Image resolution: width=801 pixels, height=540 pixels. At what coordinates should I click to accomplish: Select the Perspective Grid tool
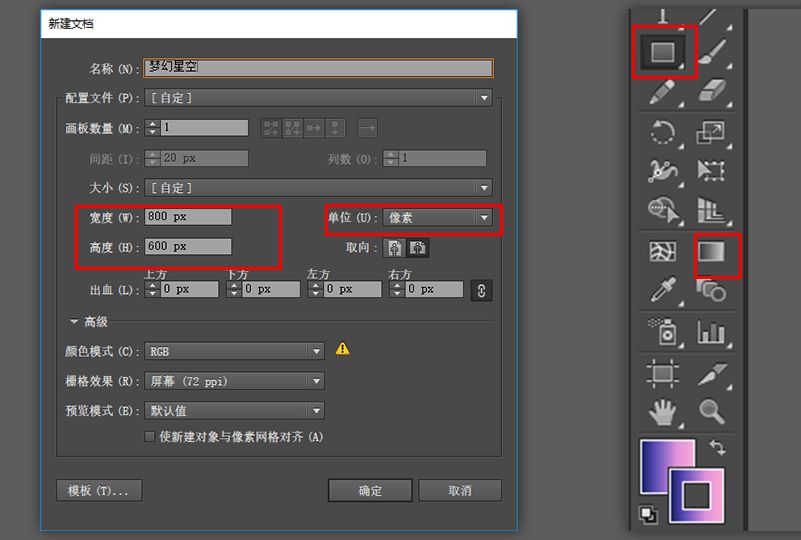click(711, 210)
